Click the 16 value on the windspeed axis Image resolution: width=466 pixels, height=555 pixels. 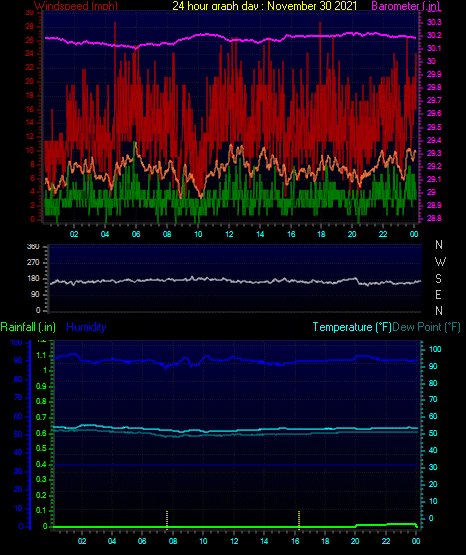point(30,109)
